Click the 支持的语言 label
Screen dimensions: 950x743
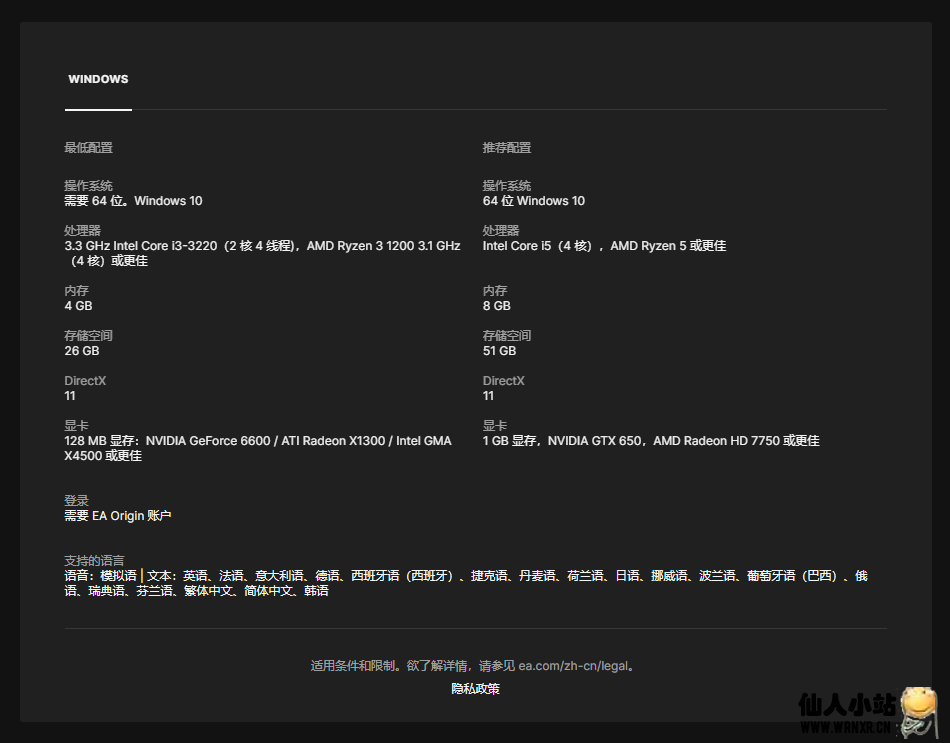pyautogui.click(x=94, y=561)
